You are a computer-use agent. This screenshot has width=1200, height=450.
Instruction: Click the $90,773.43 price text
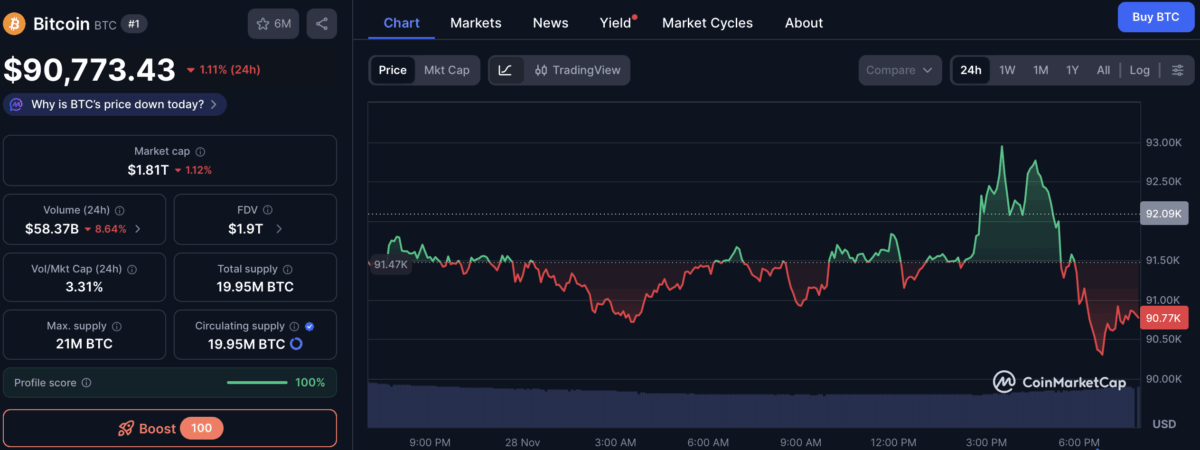90,69
